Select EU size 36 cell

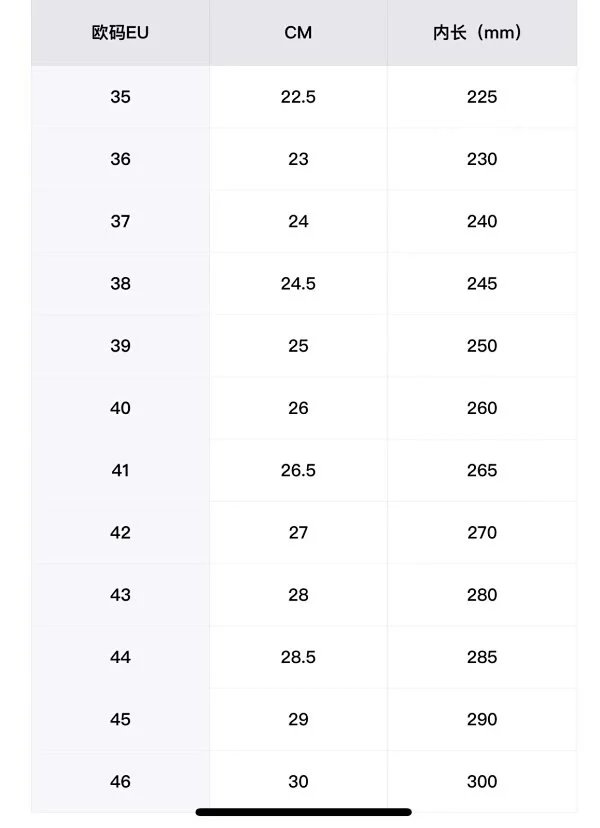(120, 159)
